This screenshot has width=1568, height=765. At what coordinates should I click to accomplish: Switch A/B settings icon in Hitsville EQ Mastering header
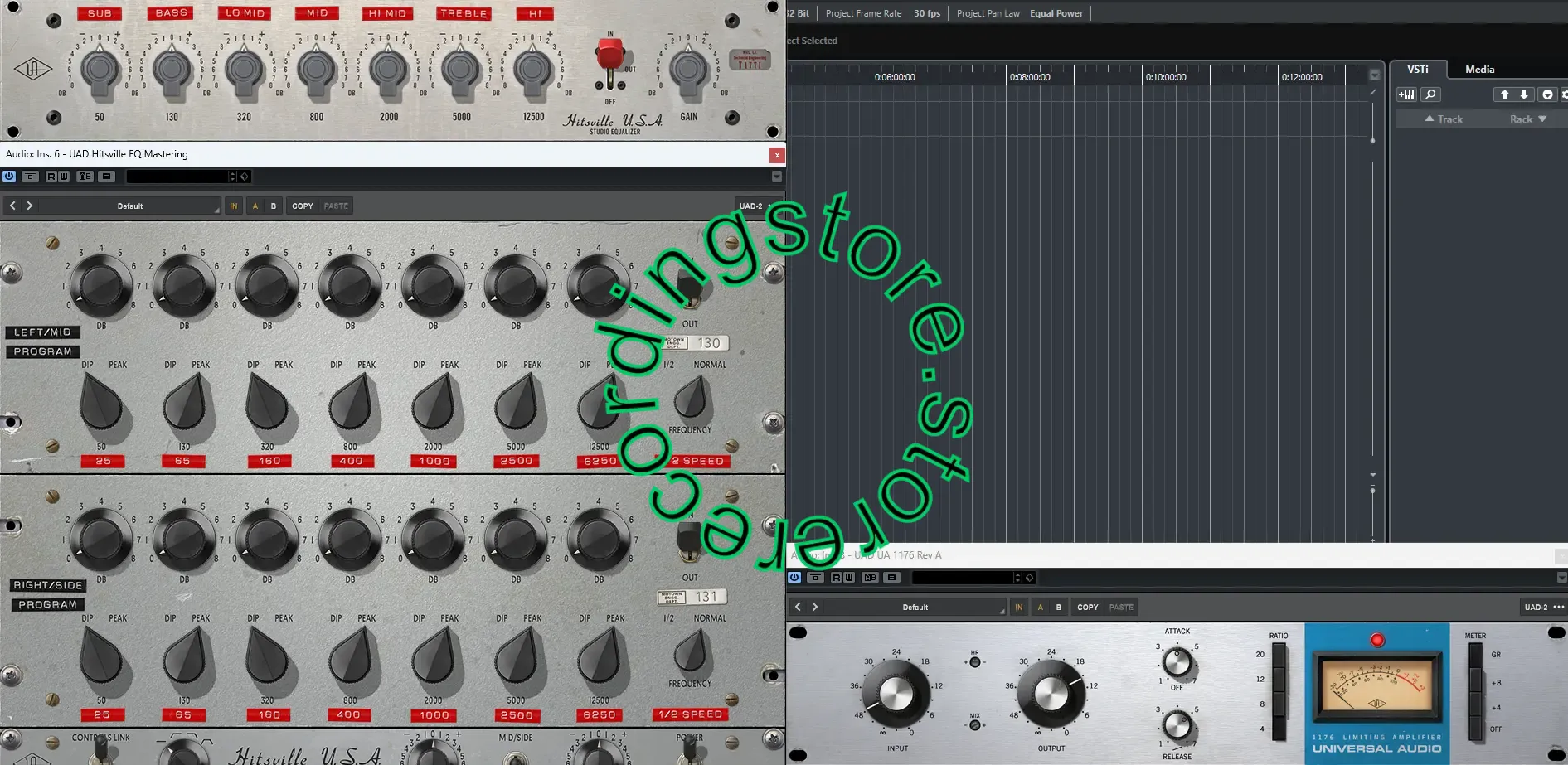[x=85, y=177]
